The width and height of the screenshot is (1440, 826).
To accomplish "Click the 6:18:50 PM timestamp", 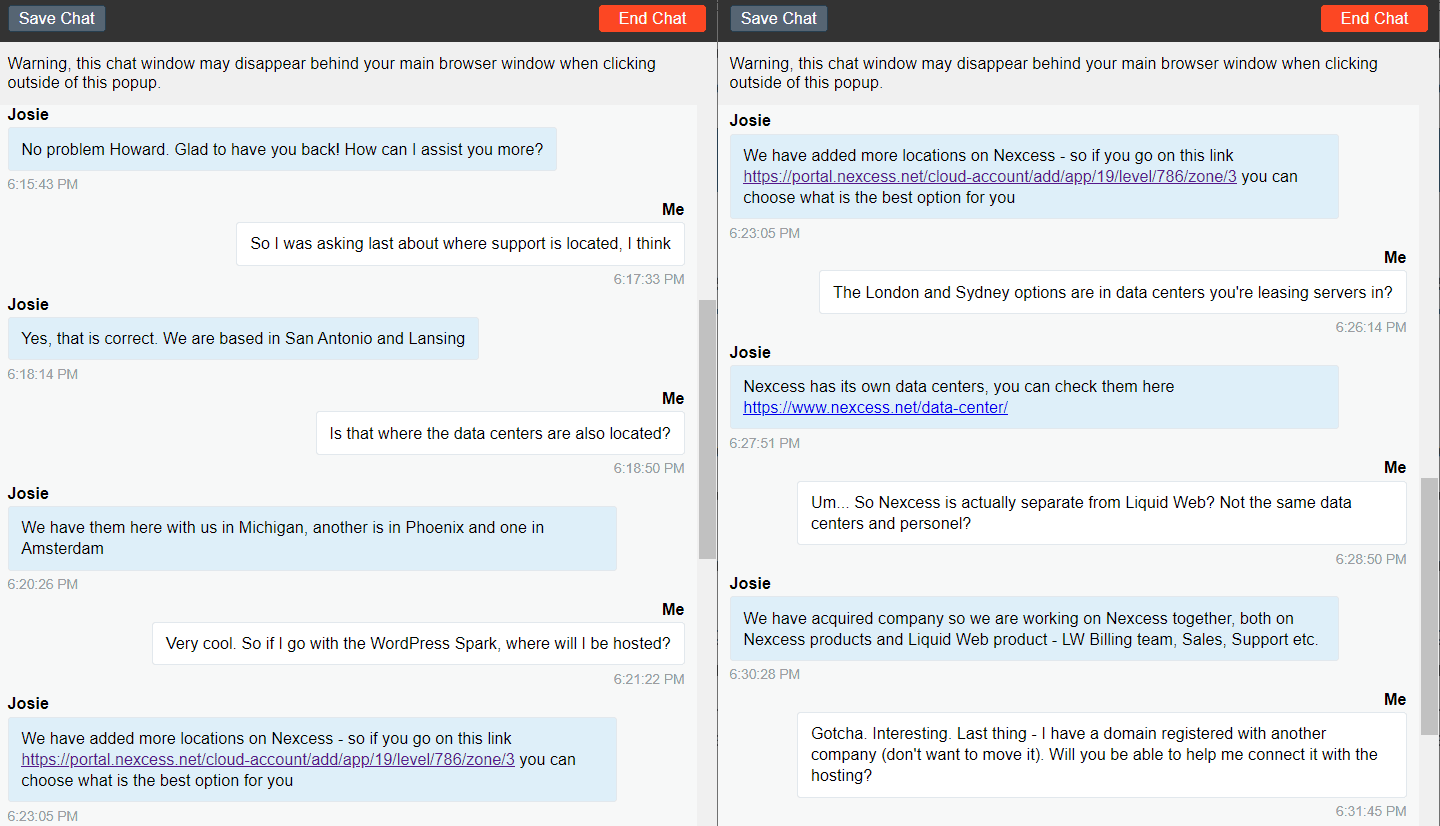I will click(649, 468).
